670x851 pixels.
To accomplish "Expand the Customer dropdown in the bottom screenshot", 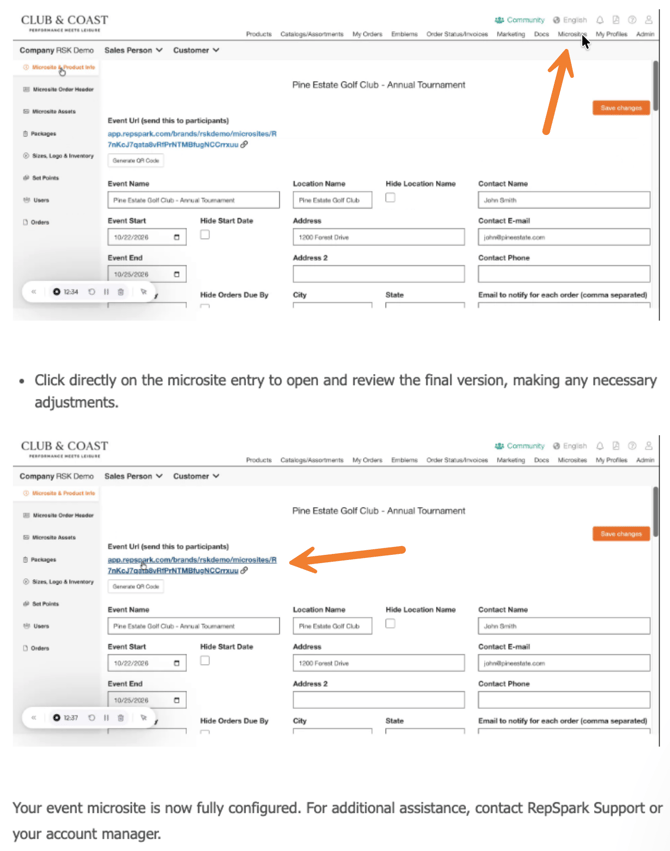I will pyautogui.click(x=196, y=476).
